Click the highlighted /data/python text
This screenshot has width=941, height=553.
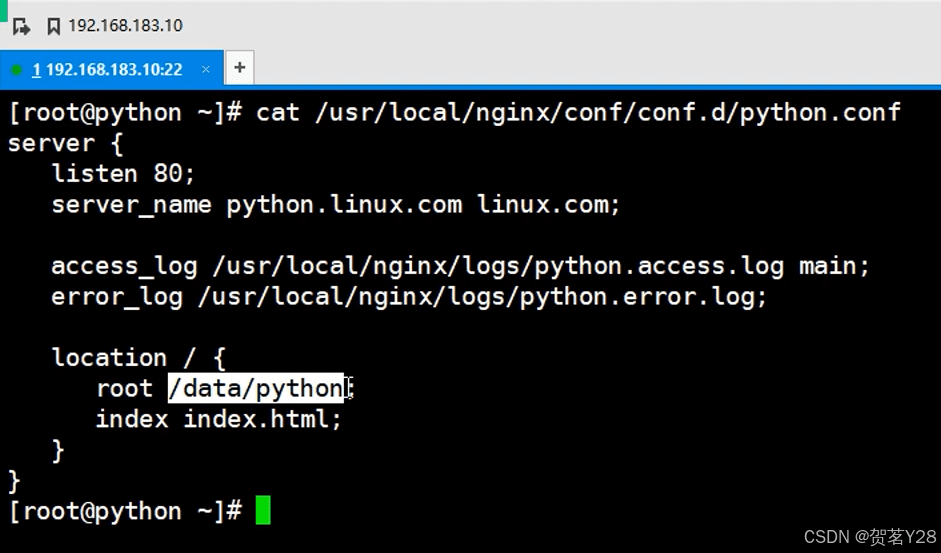pos(256,388)
